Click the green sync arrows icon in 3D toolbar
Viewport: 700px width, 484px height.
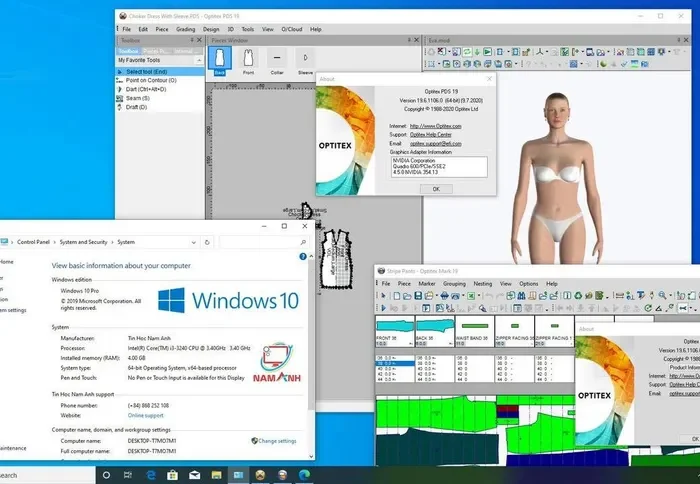tap(467, 52)
